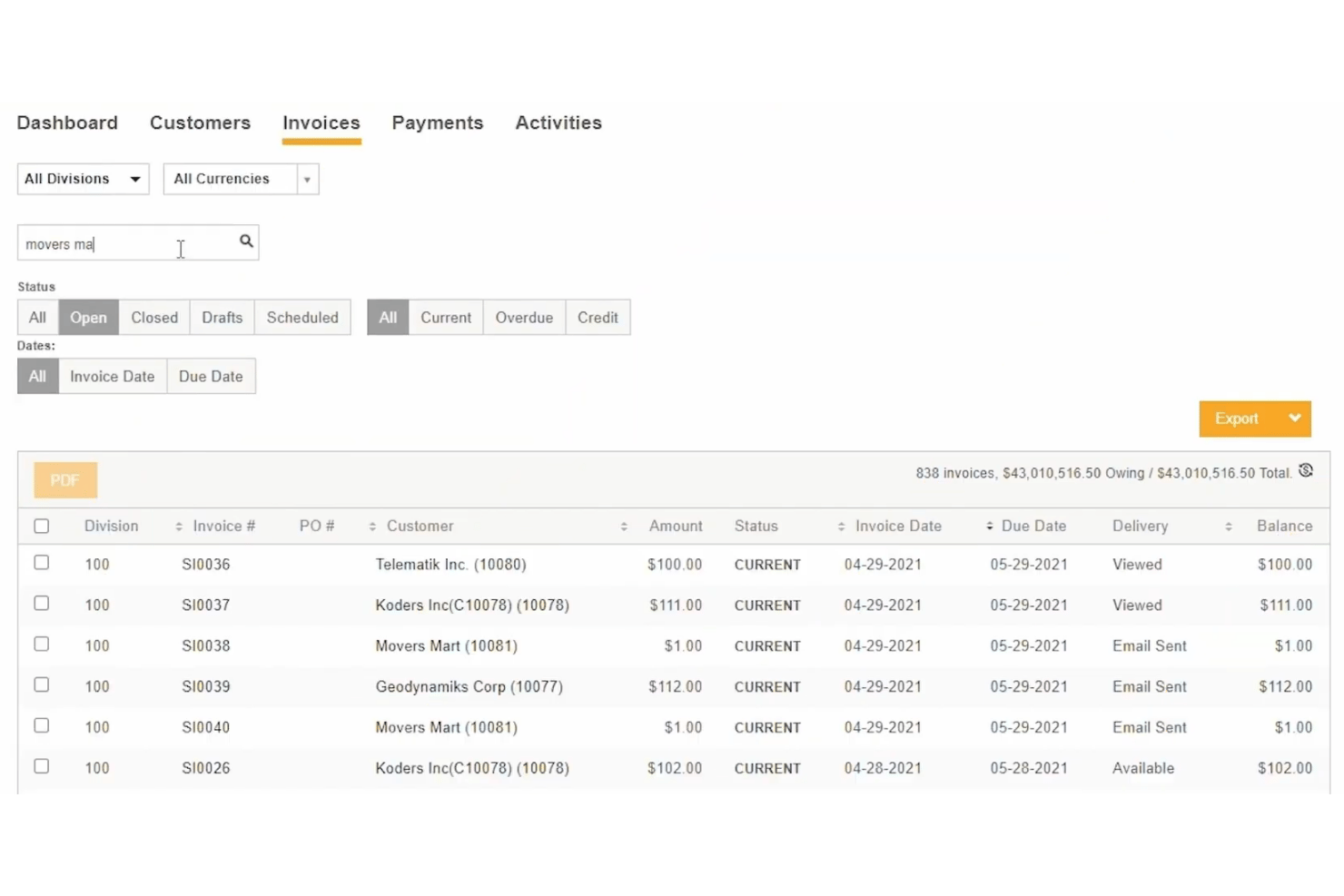Sort by Customer column arrows
The image size is (1344, 896).
pyautogui.click(x=372, y=527)
